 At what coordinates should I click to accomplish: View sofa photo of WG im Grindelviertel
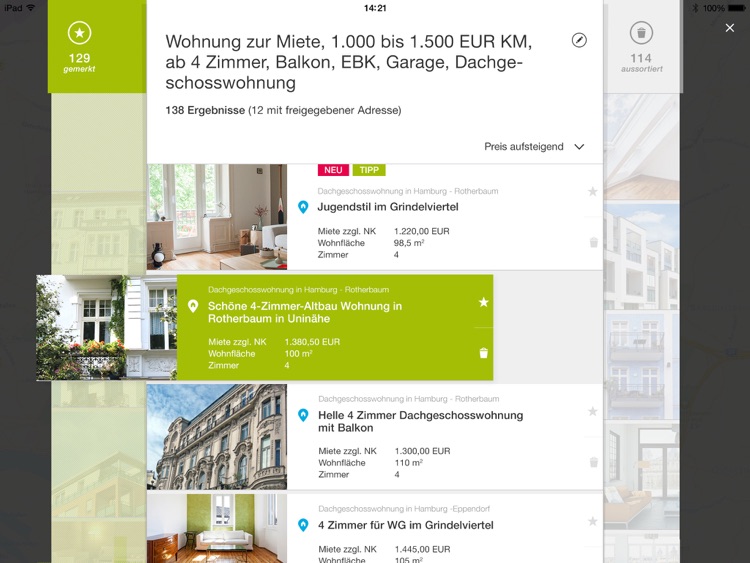point(217,529)
